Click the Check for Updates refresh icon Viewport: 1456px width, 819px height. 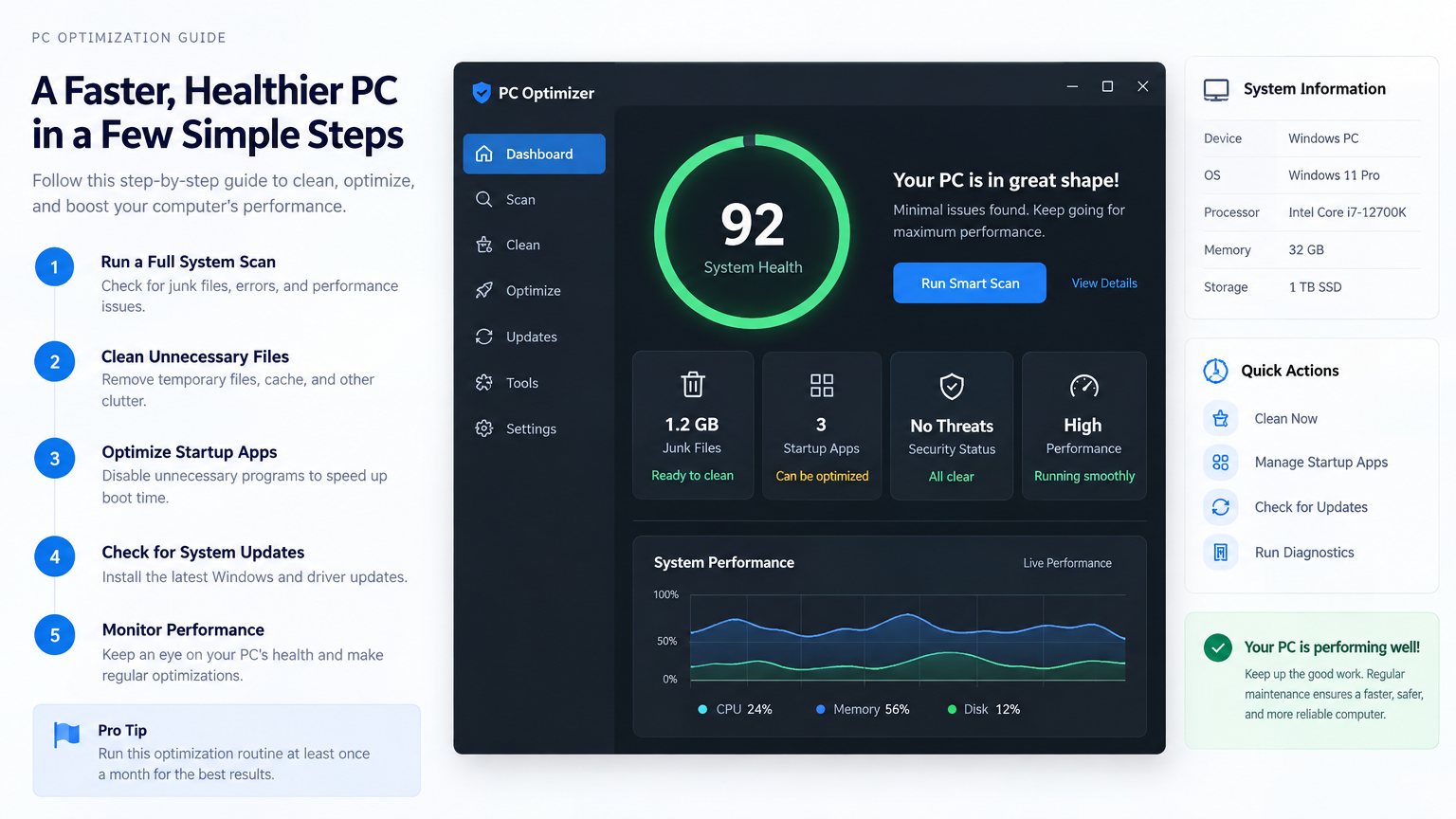[1221, 507]
